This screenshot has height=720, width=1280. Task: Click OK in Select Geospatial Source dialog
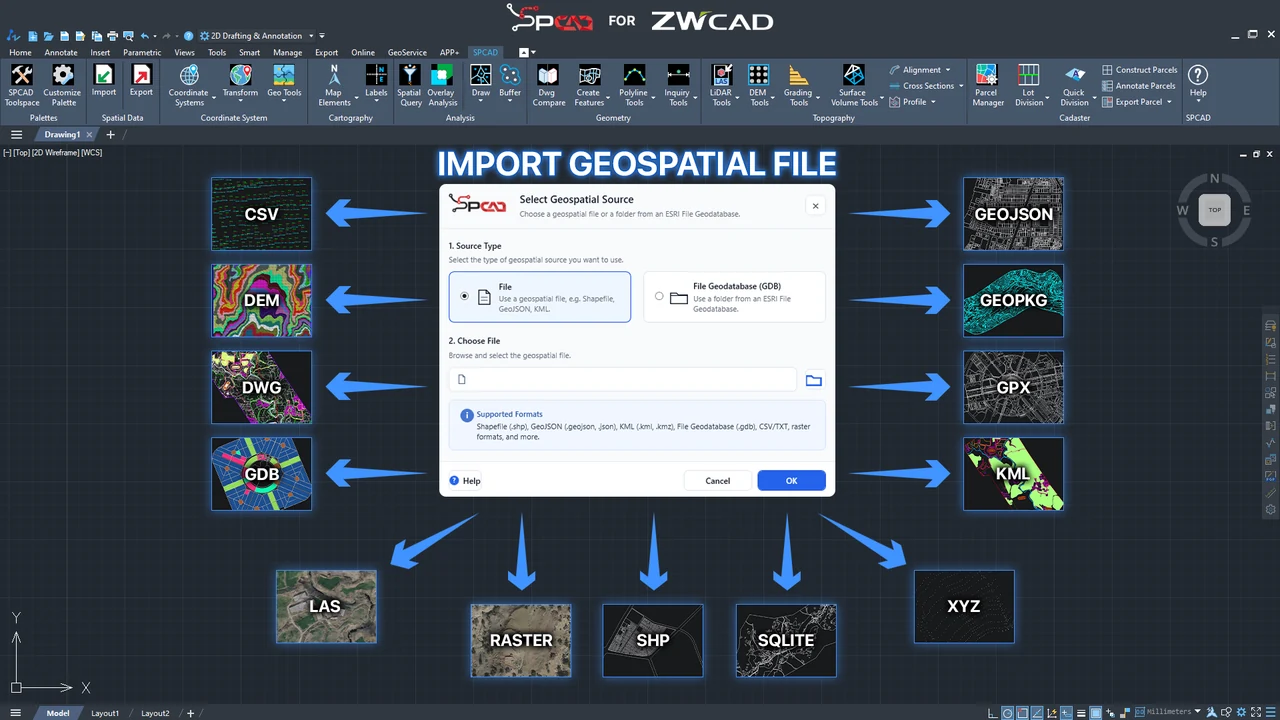[791, 481]
